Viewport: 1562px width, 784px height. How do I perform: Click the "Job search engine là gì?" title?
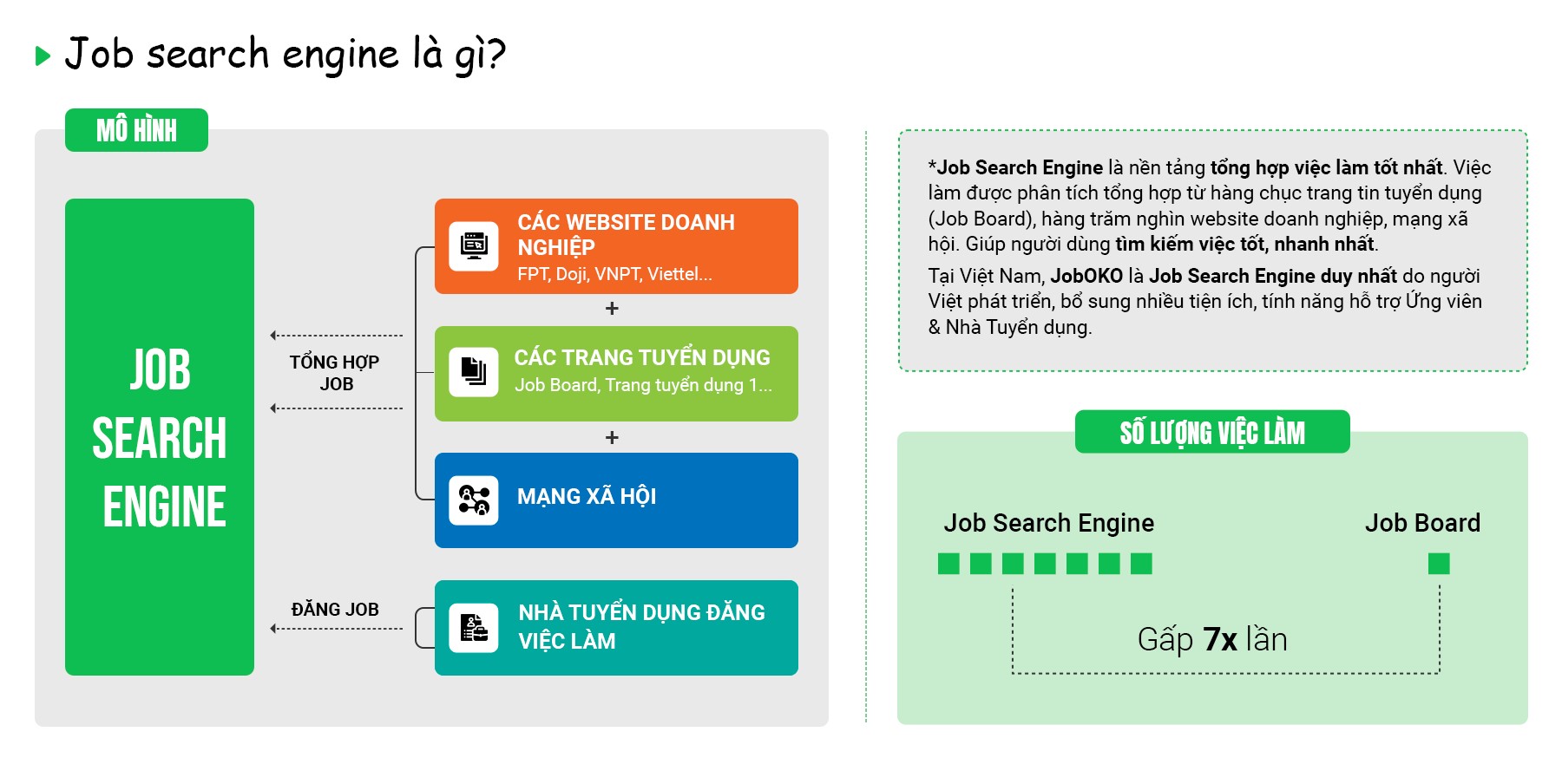coord(285,55)
